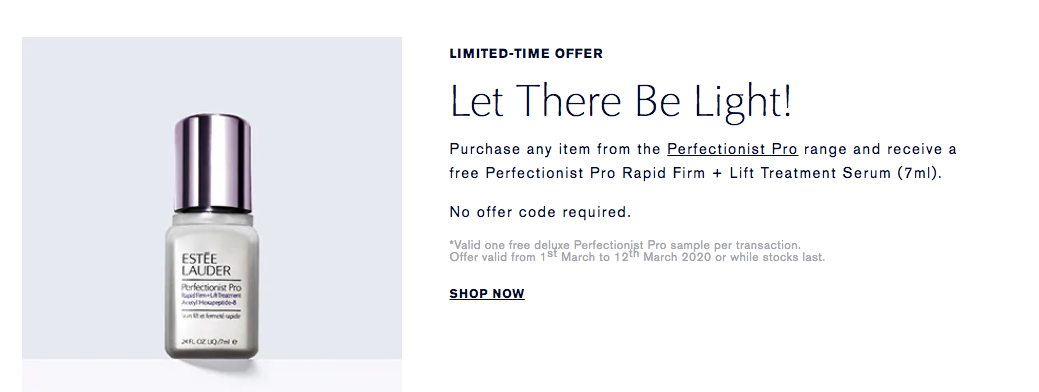Click the Acetyl Hexapeptide-8 line on bottle

pos(209,302)
